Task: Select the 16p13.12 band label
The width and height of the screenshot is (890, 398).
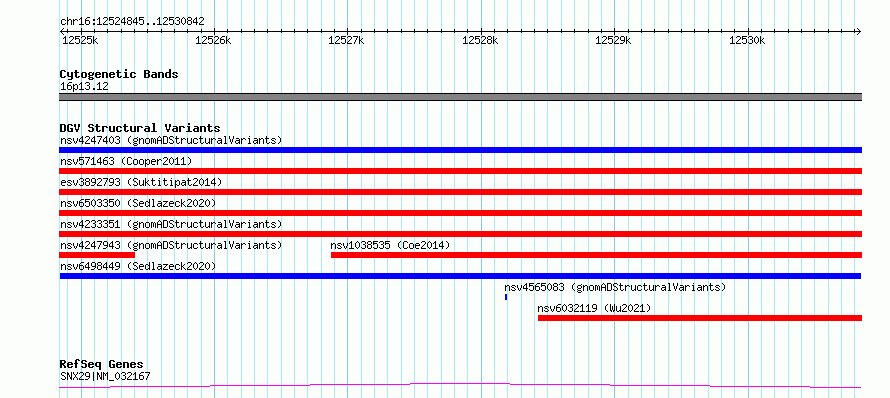Action: point(84,87)
